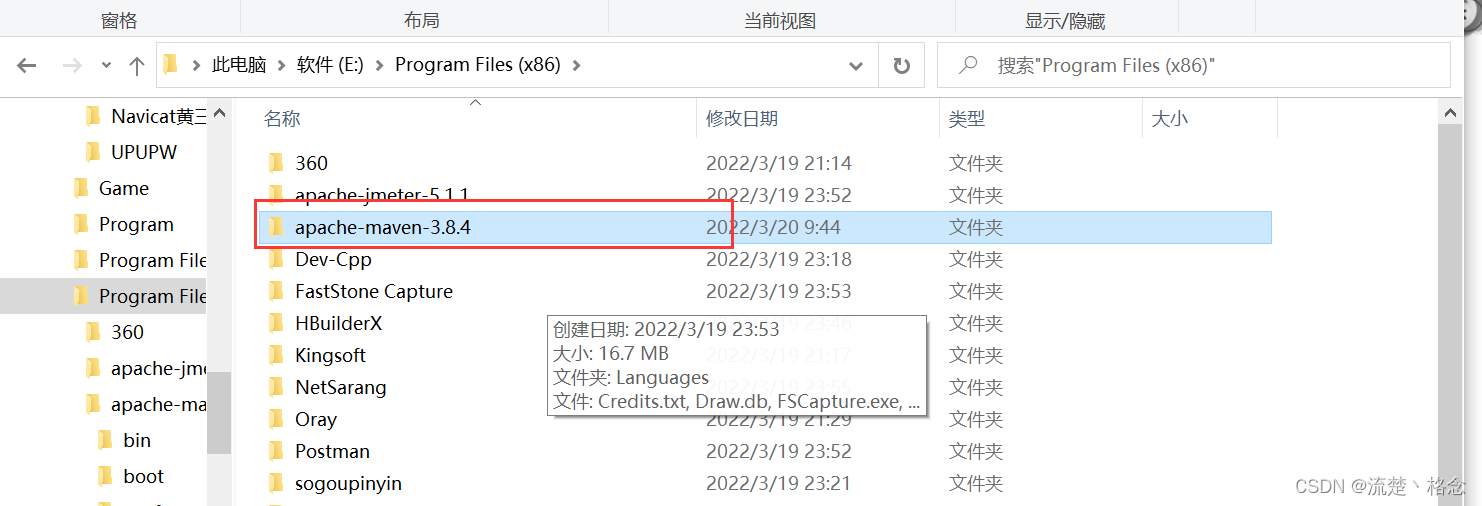Sort by 大小 column header
1482x506 pixels.
pos(1170,119)
